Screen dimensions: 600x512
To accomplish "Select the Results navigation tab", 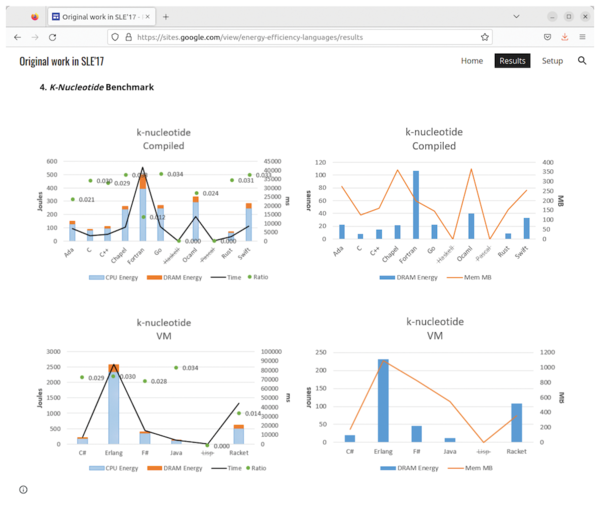I will [x=512, y=61].
